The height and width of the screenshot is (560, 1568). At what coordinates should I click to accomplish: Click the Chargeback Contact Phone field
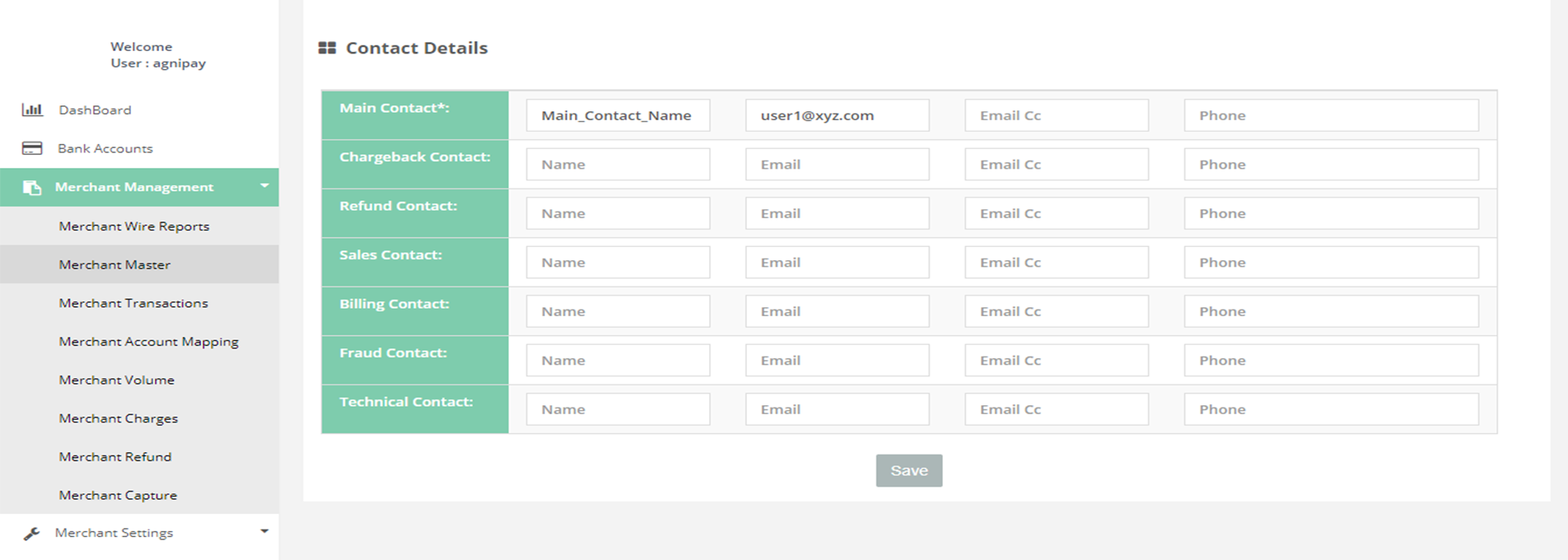[1331, 165]
